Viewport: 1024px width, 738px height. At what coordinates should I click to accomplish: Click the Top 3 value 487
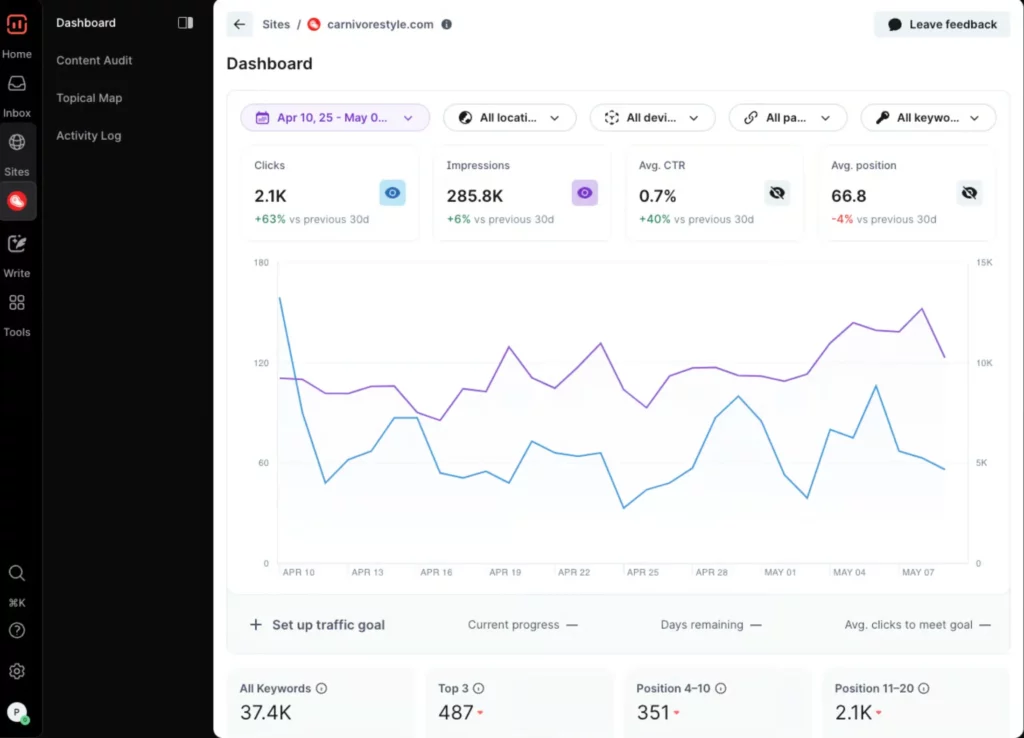click(x=456, y=713)
